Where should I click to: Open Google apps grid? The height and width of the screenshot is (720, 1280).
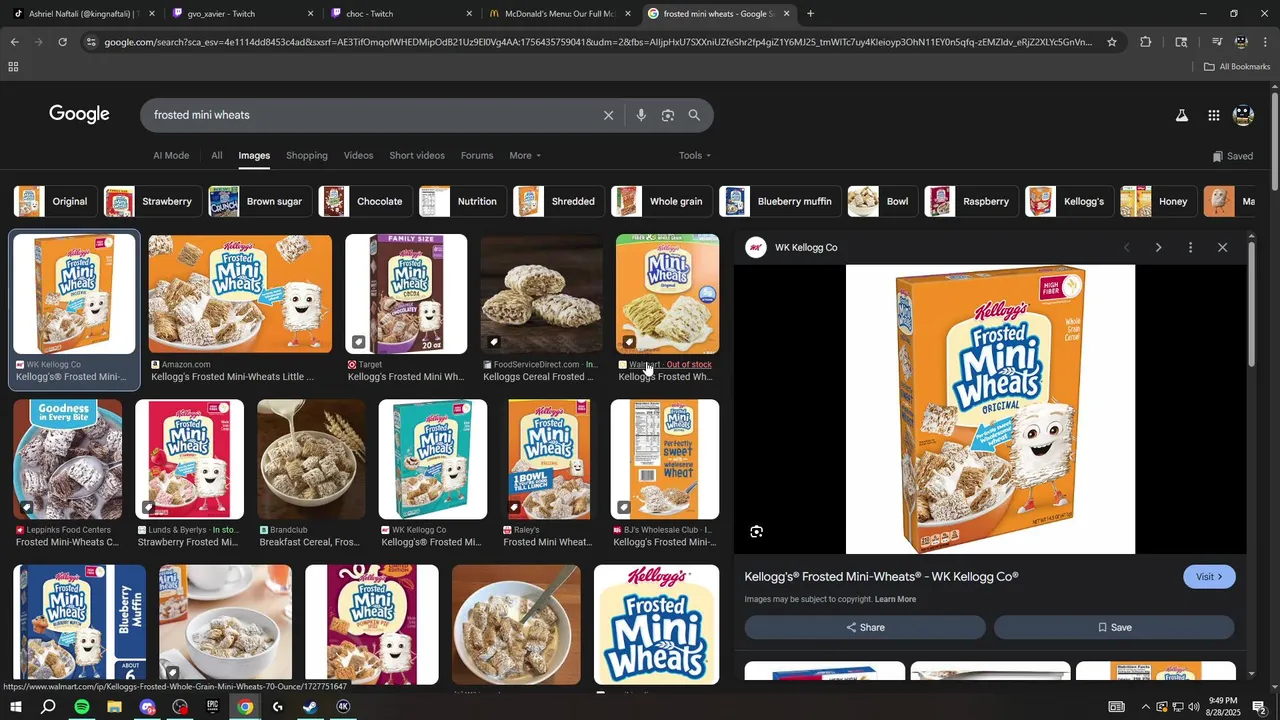point(1213,116)
